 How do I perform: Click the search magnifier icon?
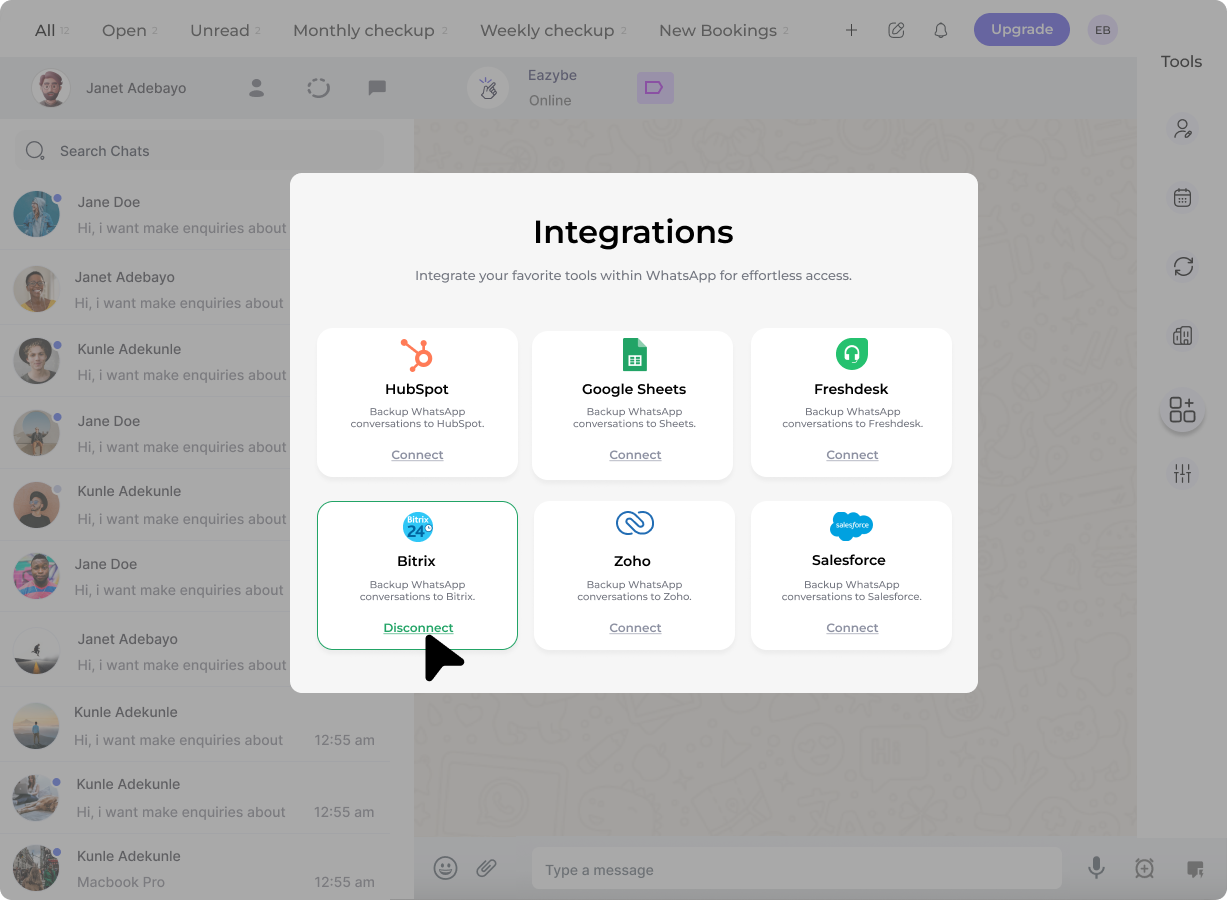(x=35, y=151)
